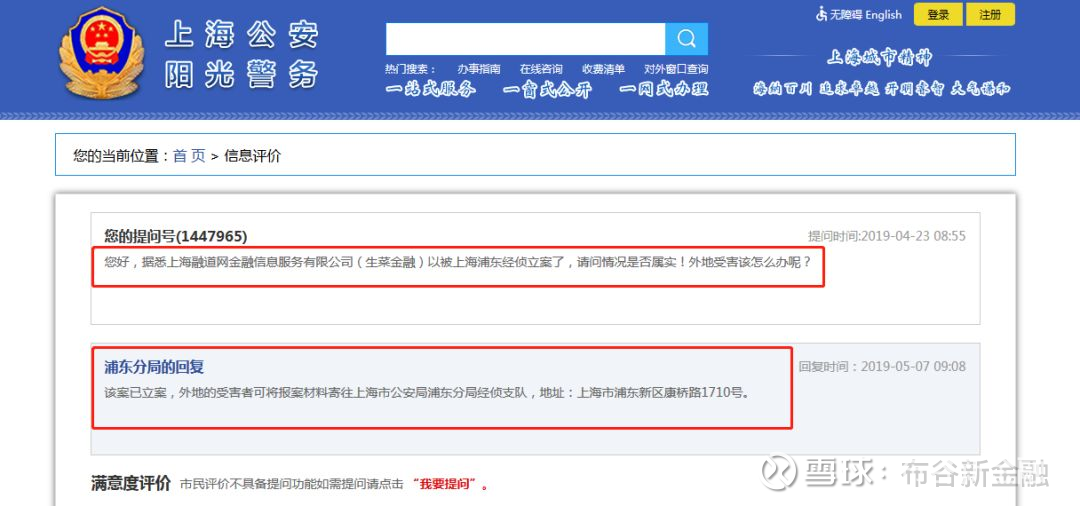
Task: Click 一站式服务 slogan text
Action: tap(430, 89)
